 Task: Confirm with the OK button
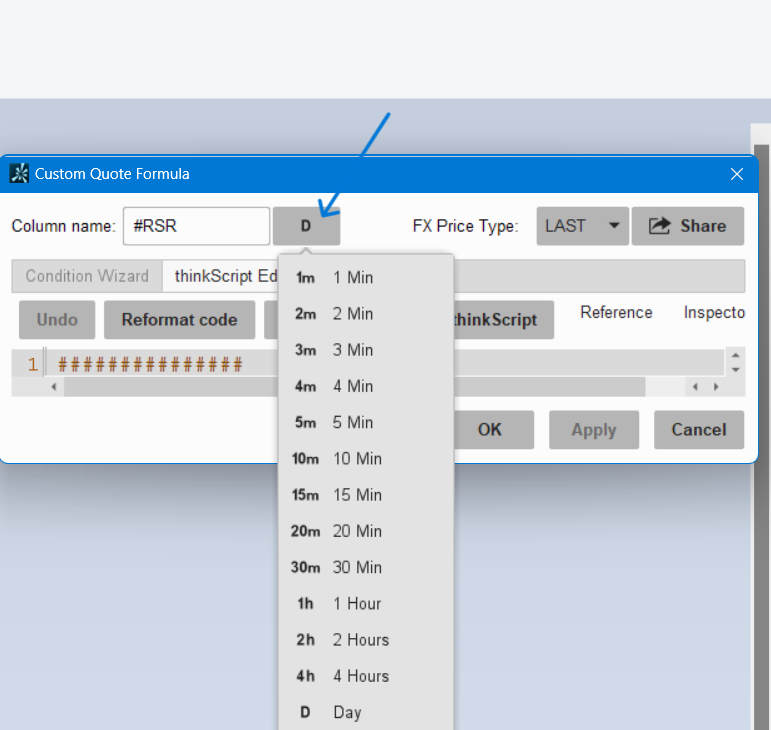tap(493, 430)
